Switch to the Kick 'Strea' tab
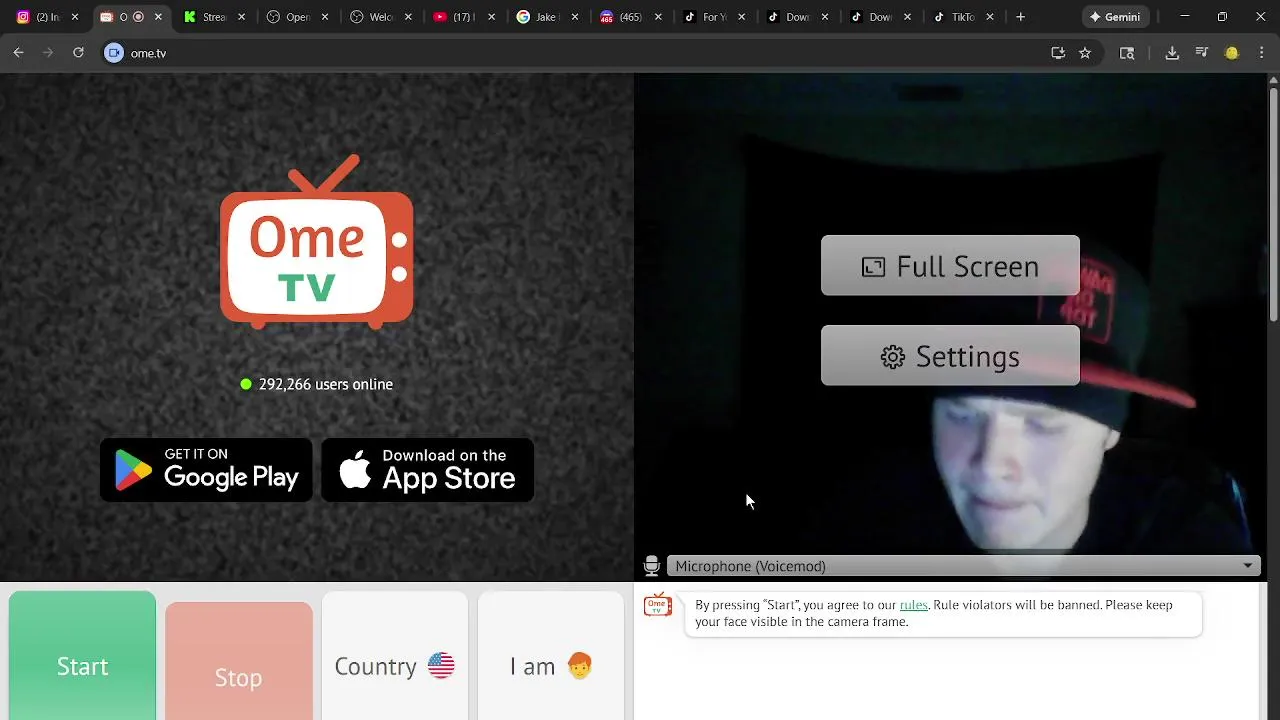Image resolution: width=1280 pixels, height=720 pixels. coord(214,17)
